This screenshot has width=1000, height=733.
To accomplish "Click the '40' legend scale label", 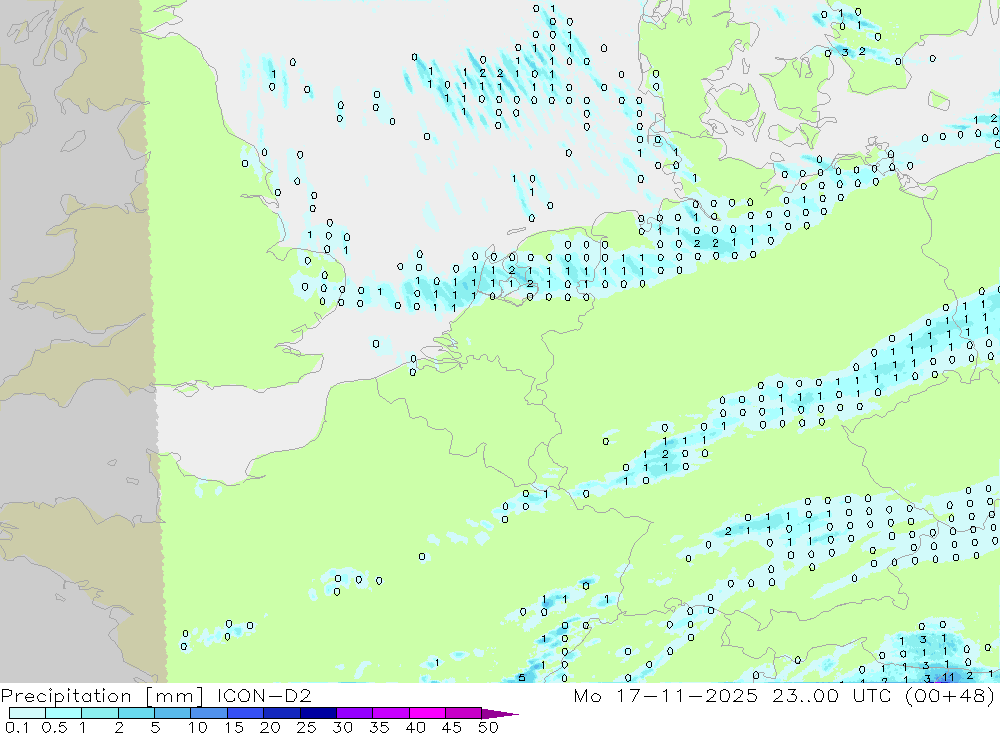I will pos(416,727).
